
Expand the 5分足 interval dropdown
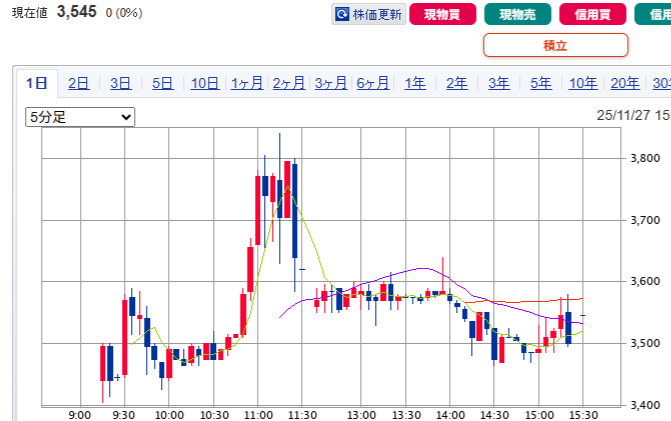[80, 117]
